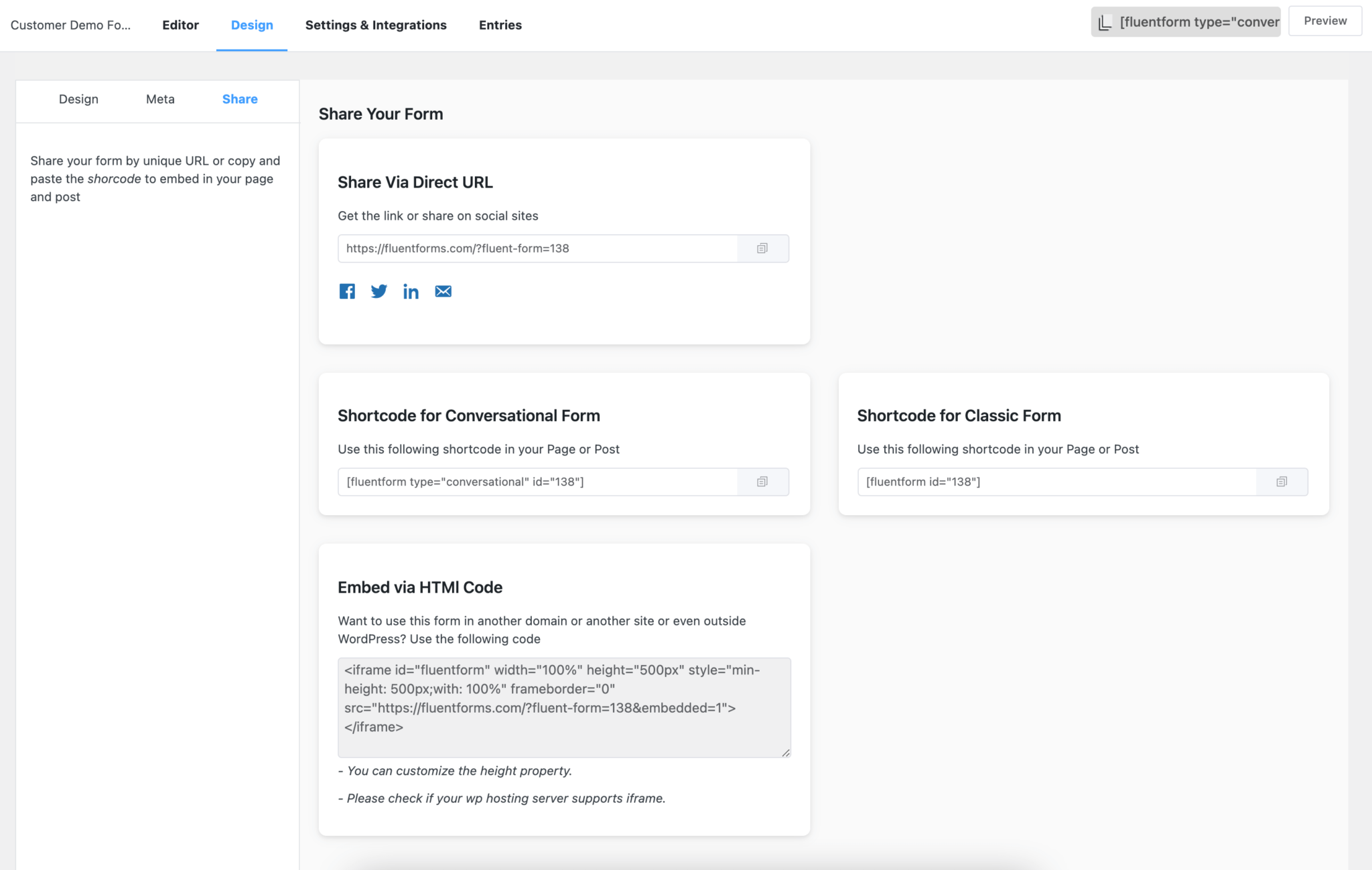Image resolution: width=1372 pixels, height=870 pixels.
Task: Click the Share sub-tab
Action: click(239, 98)
